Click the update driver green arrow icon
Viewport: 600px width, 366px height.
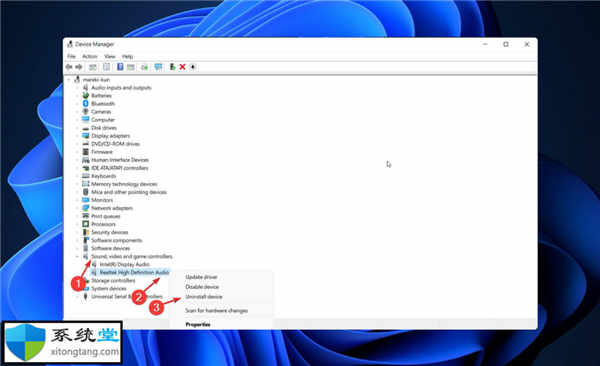(172, 67)
